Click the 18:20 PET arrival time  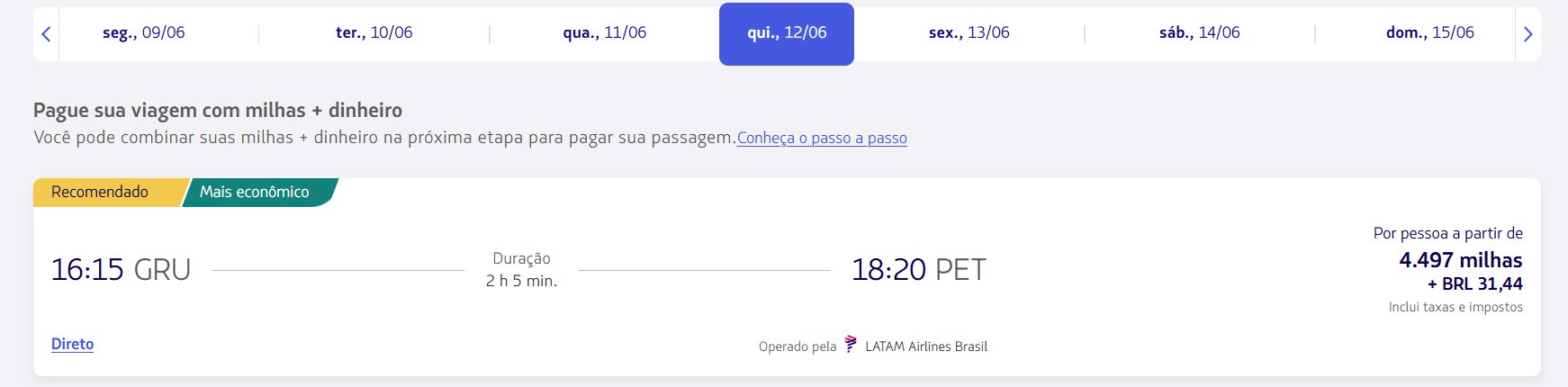pyautogui.click(x=919, y=269)
